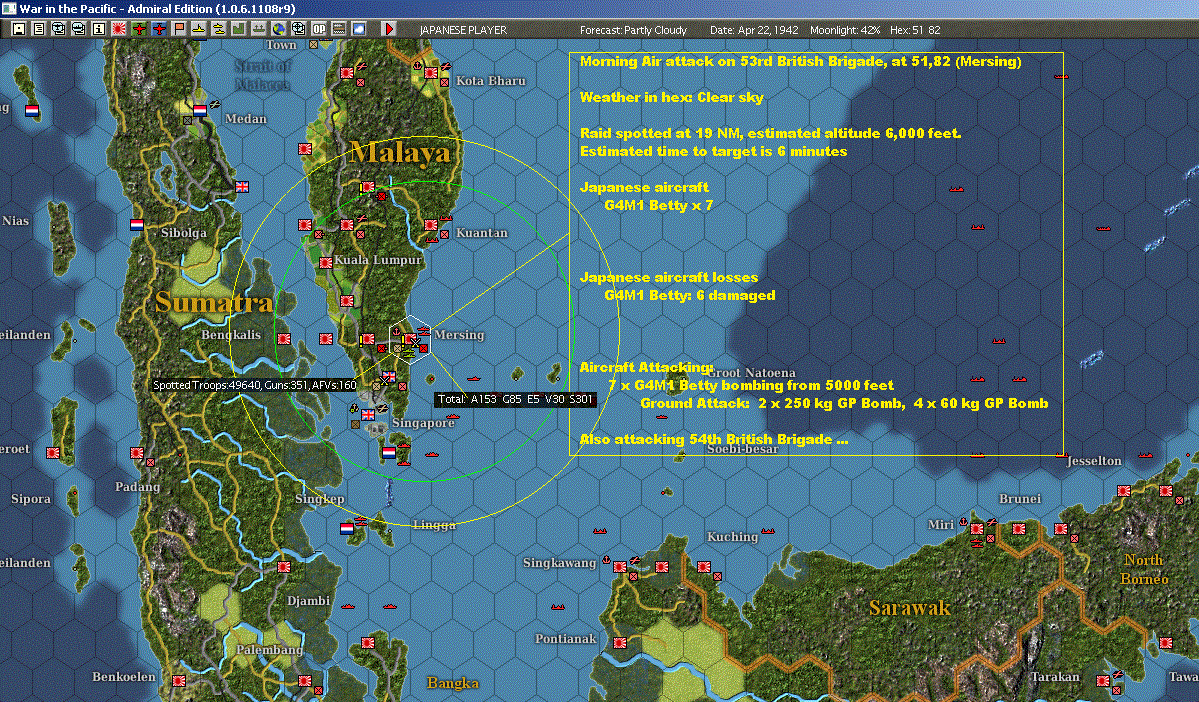Click the orange flag toolbar icon
Viewport: 1199px width, 702px height.
(x=178, y=29)
